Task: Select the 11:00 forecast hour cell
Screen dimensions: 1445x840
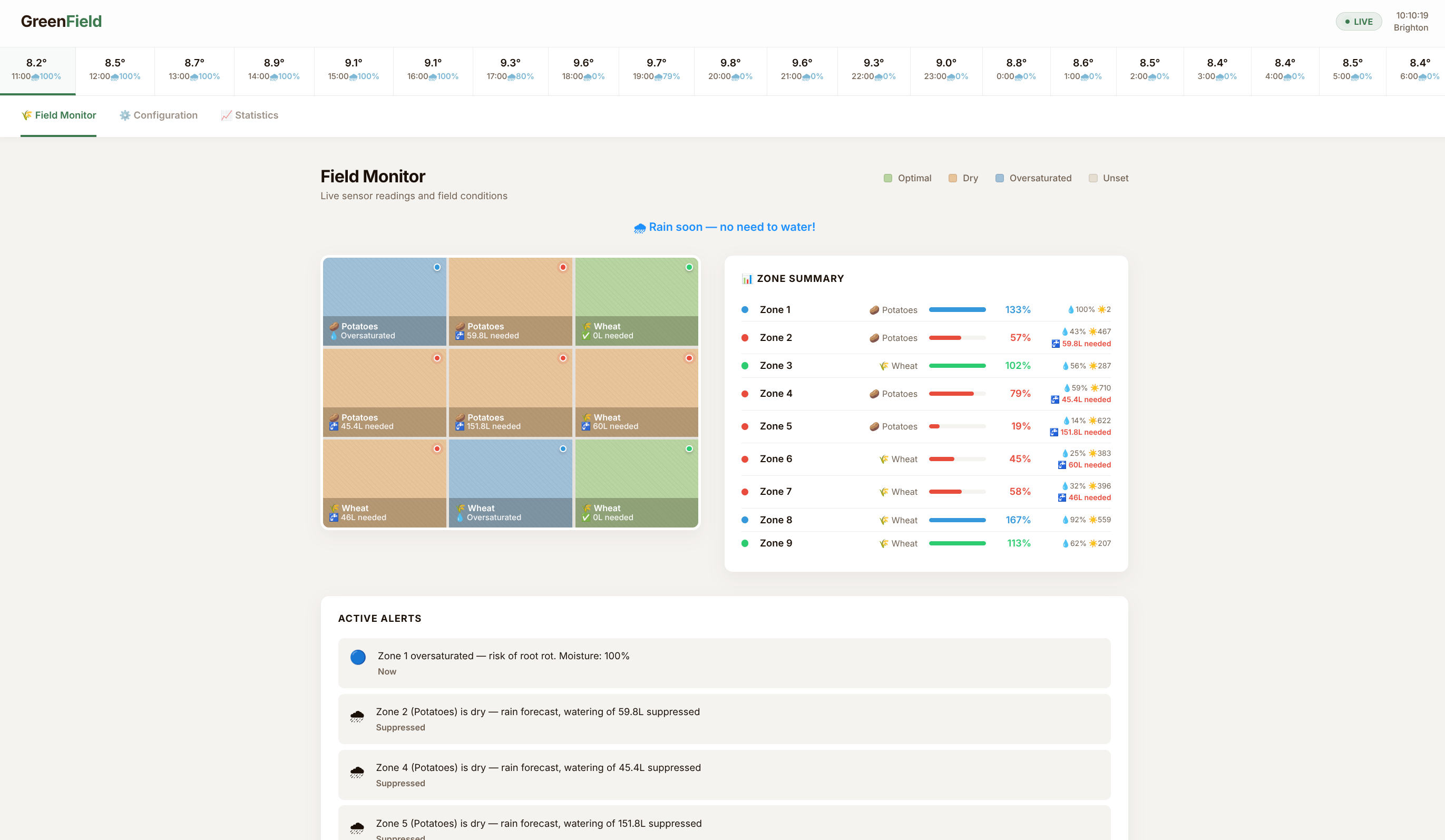Action: (x=37, y=70)
